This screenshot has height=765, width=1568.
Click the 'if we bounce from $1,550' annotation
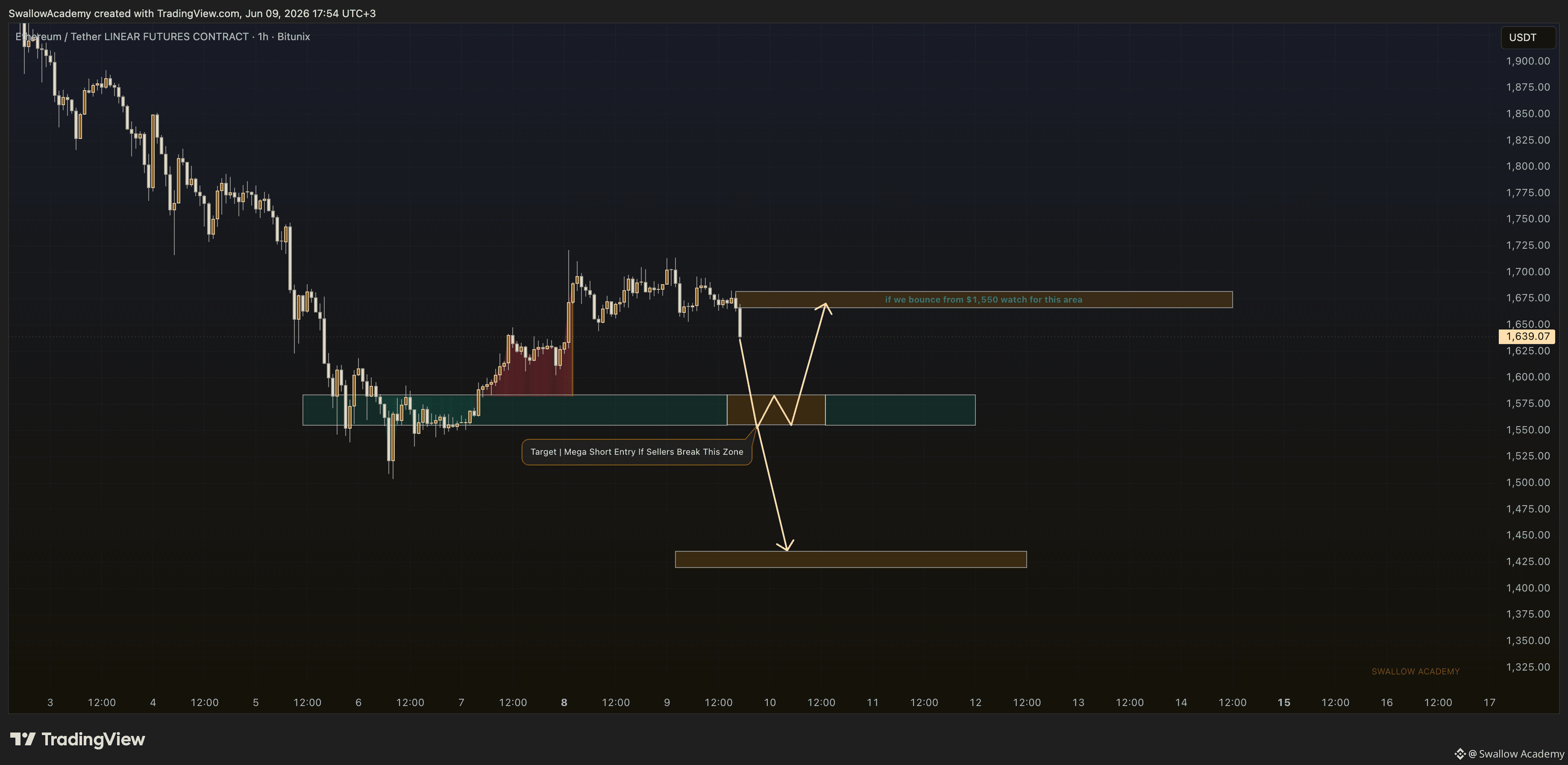click(x=984, y=300)
